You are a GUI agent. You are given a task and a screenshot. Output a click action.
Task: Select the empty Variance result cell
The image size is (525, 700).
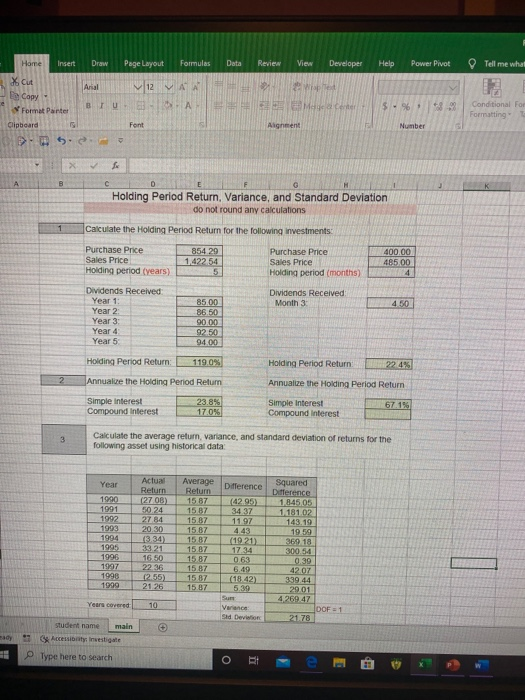click(x=290, y=608)
